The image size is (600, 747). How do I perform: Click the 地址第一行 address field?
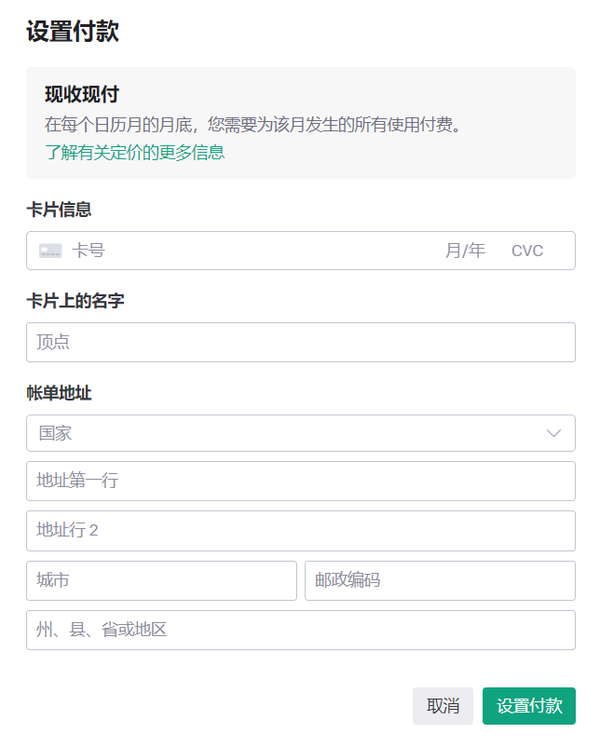coord(300,481)
